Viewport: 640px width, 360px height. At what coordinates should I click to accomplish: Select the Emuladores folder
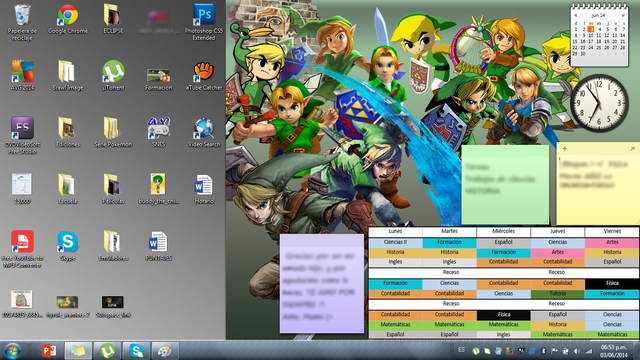click(113, 246)
